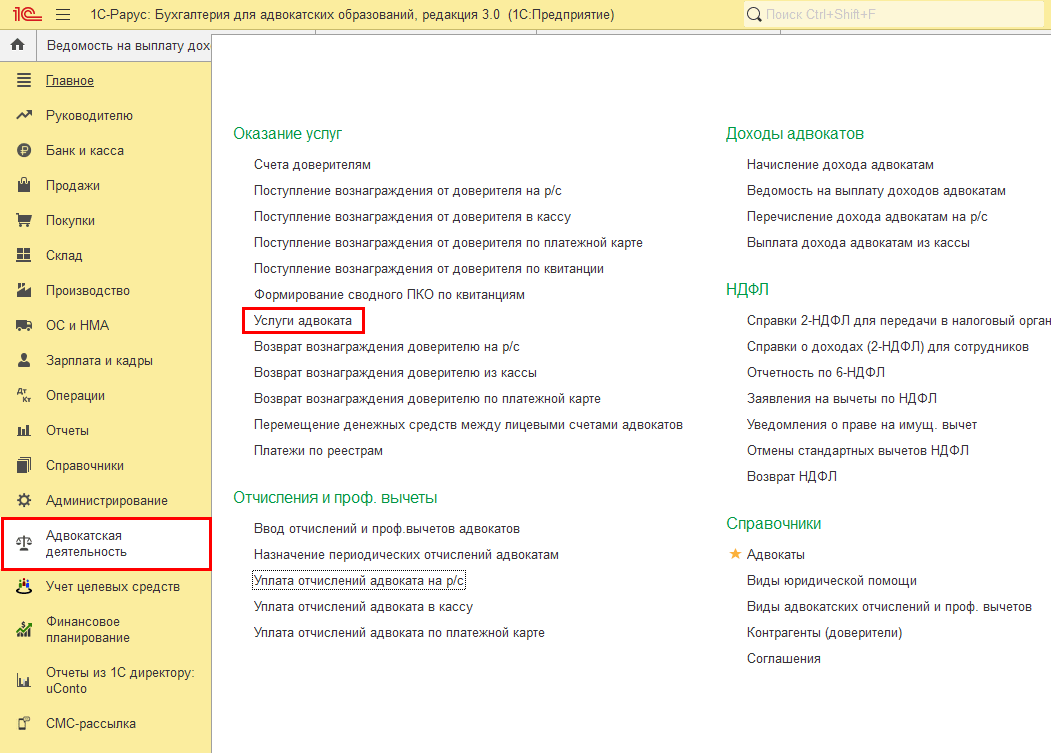Switch to Ведомость на выплату tab
This screenshot has width=1051, height=753.
pyautogui.click(x=127, y=46)
